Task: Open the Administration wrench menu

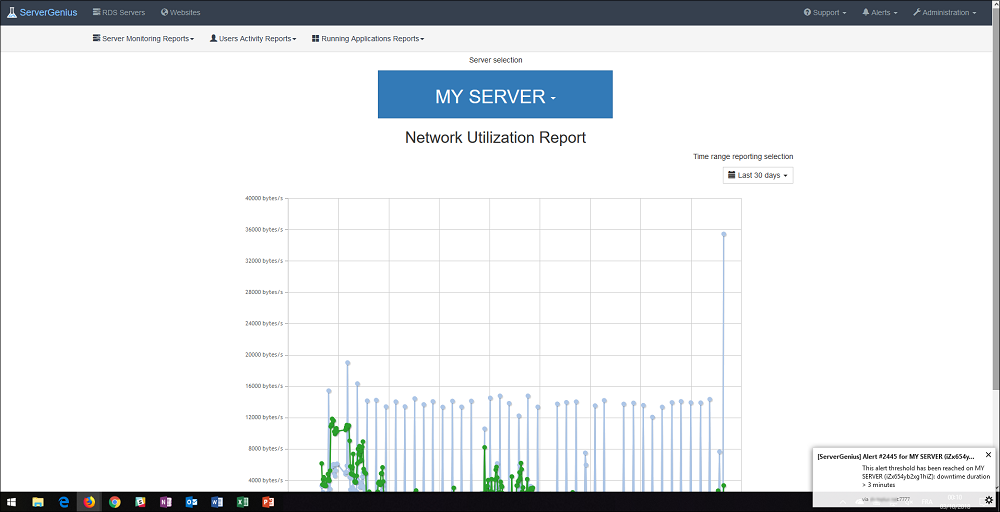Action: [x=944, y=13]
